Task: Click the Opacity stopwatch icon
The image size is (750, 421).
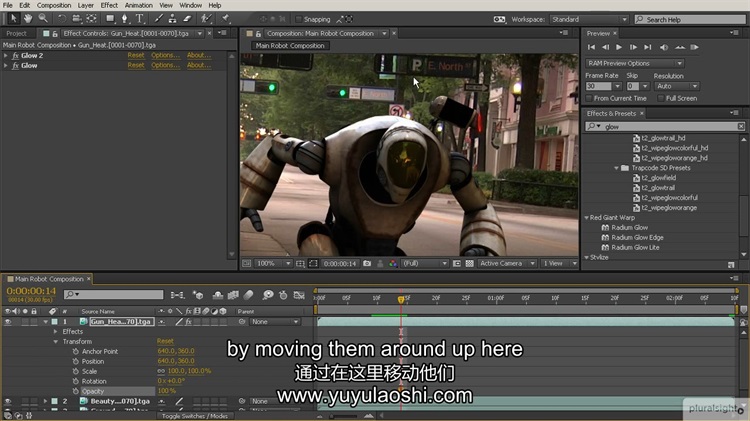Action: 73,391
